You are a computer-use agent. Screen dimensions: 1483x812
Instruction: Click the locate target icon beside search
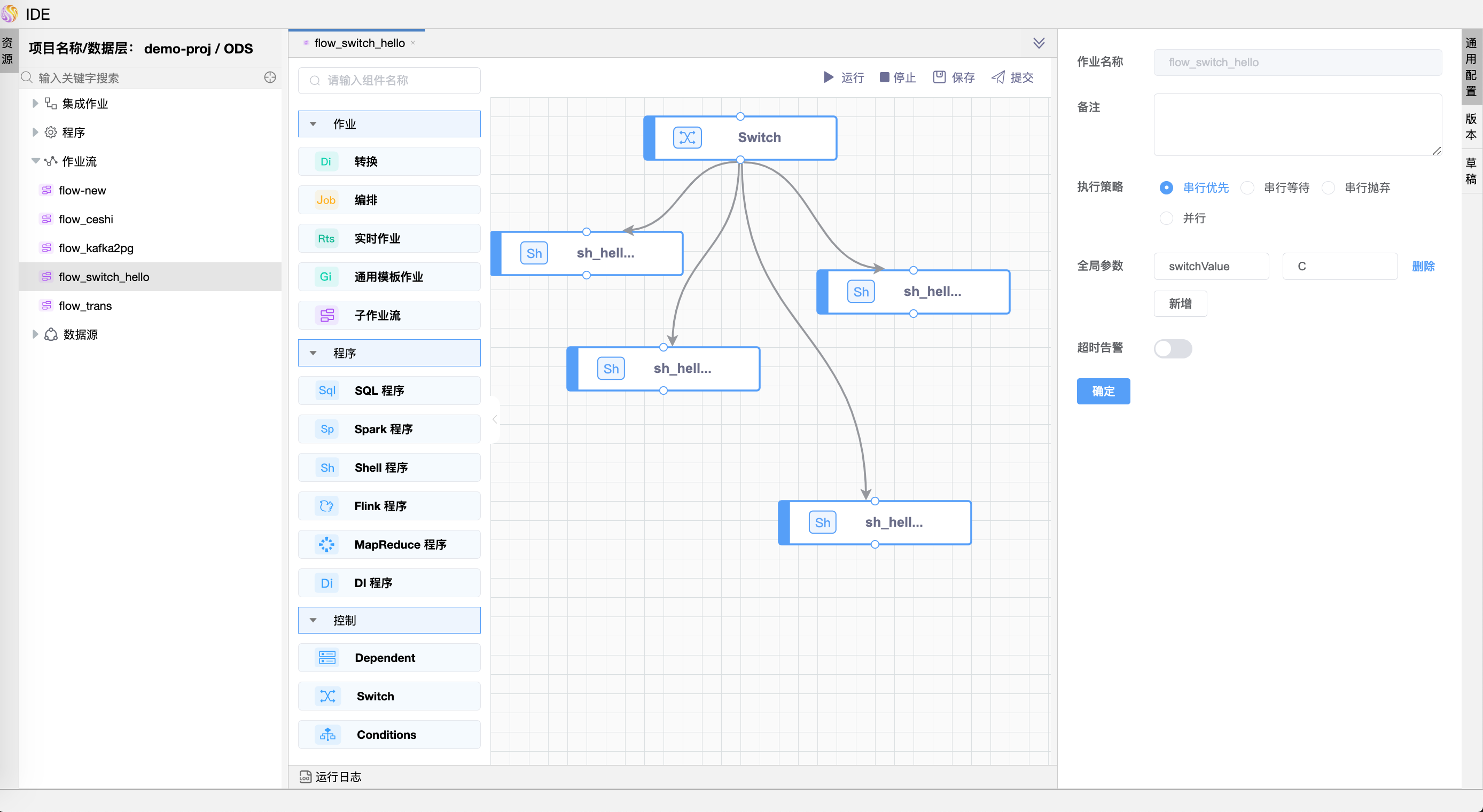click(x=270, y=78)
